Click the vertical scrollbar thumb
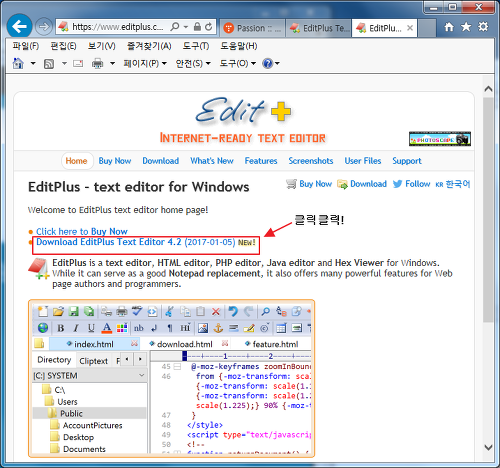The height and width of the screenshot is (468, 500). click(488, 209)
